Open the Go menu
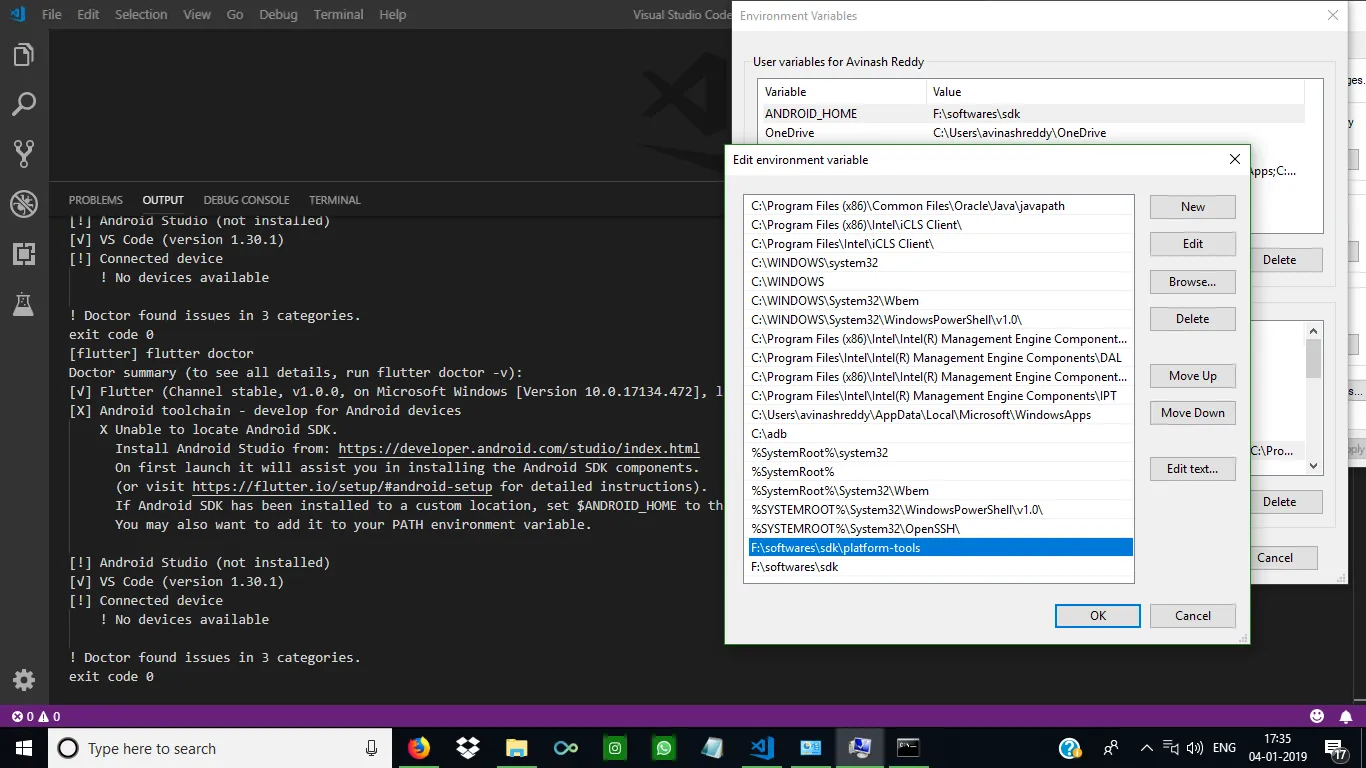The width and height of the screenshot is (1366, 768). tap(235, 15)
